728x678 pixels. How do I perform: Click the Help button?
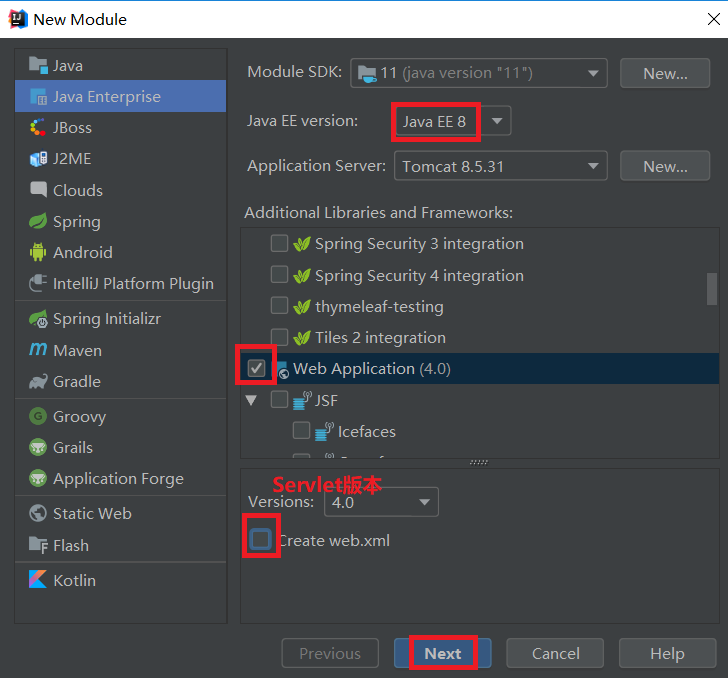(x=667, y=653)
